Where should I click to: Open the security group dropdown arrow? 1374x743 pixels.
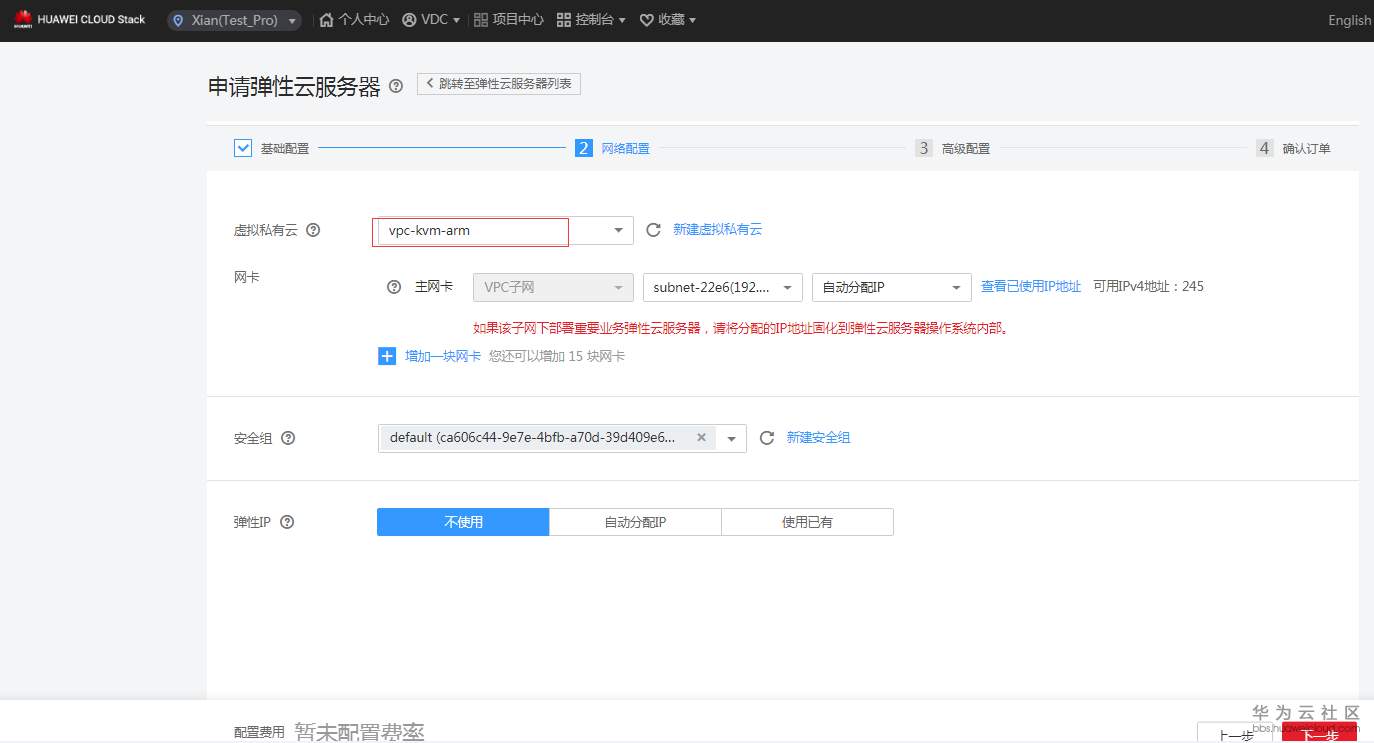point(732,439)
